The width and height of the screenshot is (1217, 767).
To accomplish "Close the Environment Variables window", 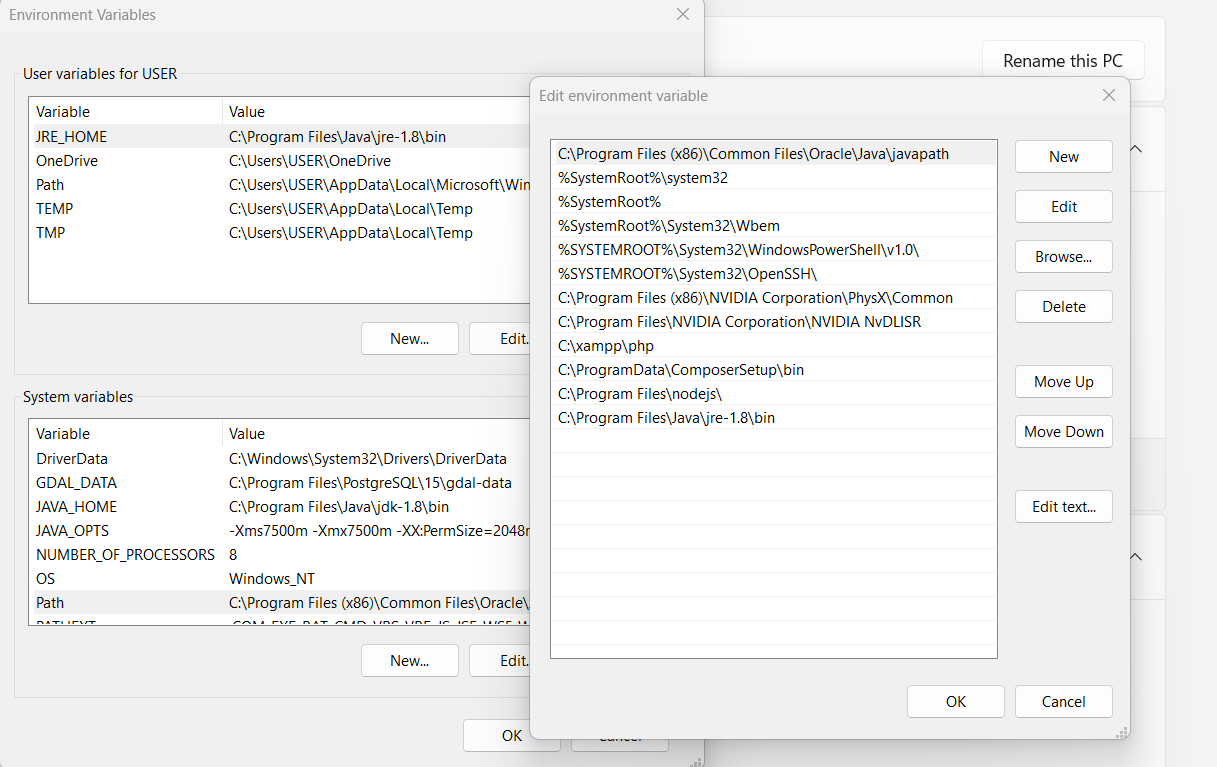I will 683,15.
